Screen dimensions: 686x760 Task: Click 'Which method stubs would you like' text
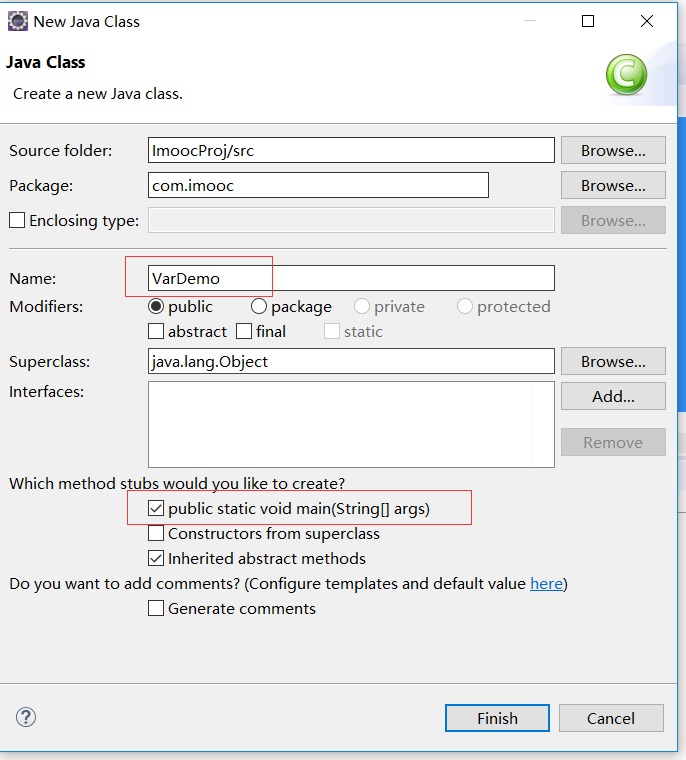(x=177, y=483)
